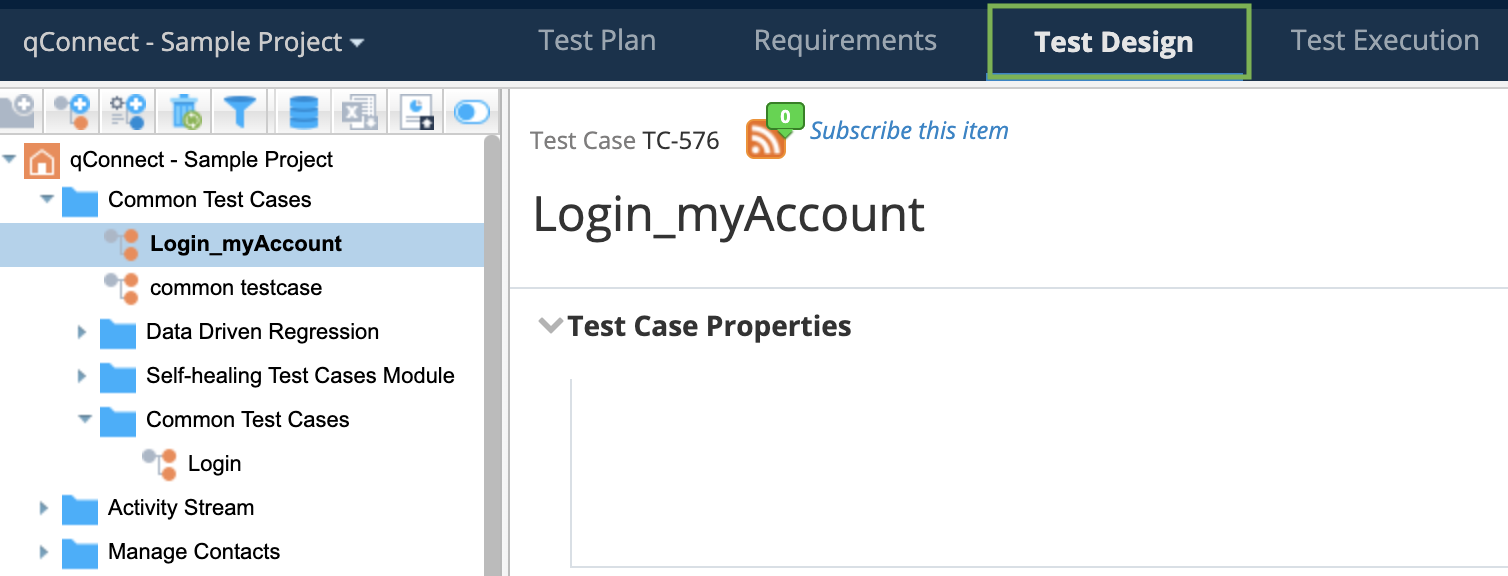The height and width of the screenshot is (576, 1508).
Task: Click the tree panel vertical scrollbar
Action: 492,350
